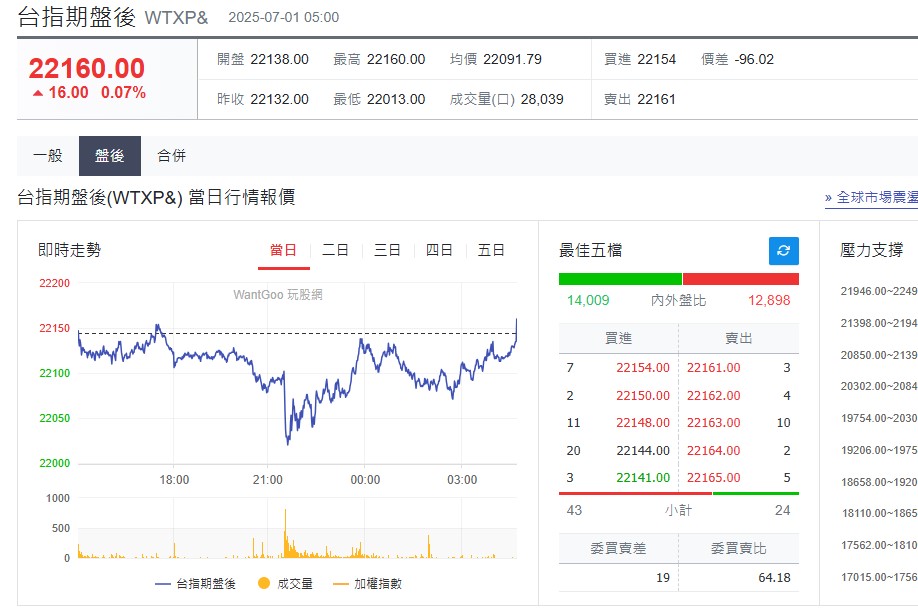Click the 買進 column header

pos(618,339)
